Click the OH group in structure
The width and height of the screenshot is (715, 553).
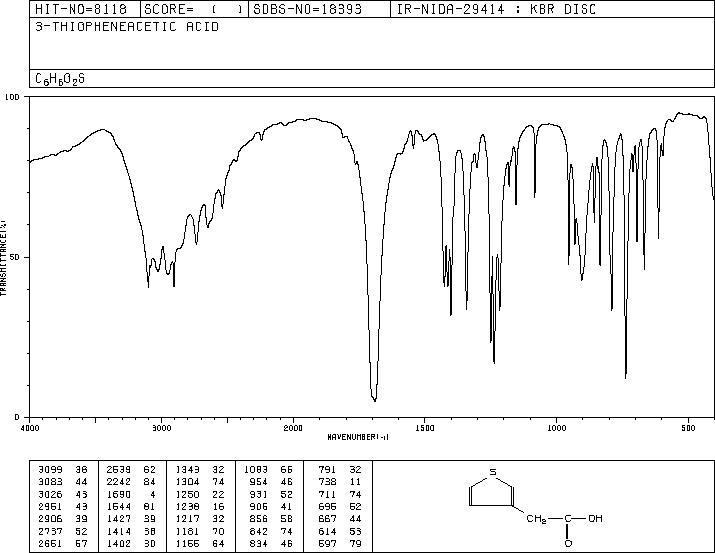pyautogui.click(x=595, y=518)
